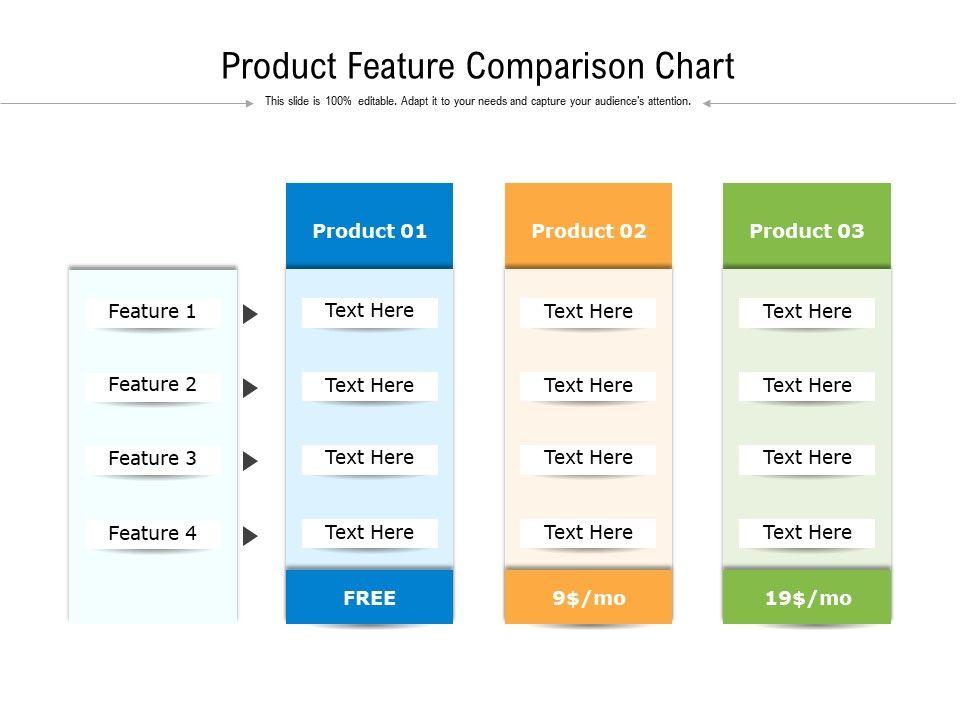Select the Feature 4 label
This screenshot has height=720, width=960.
tap(152, 533)
